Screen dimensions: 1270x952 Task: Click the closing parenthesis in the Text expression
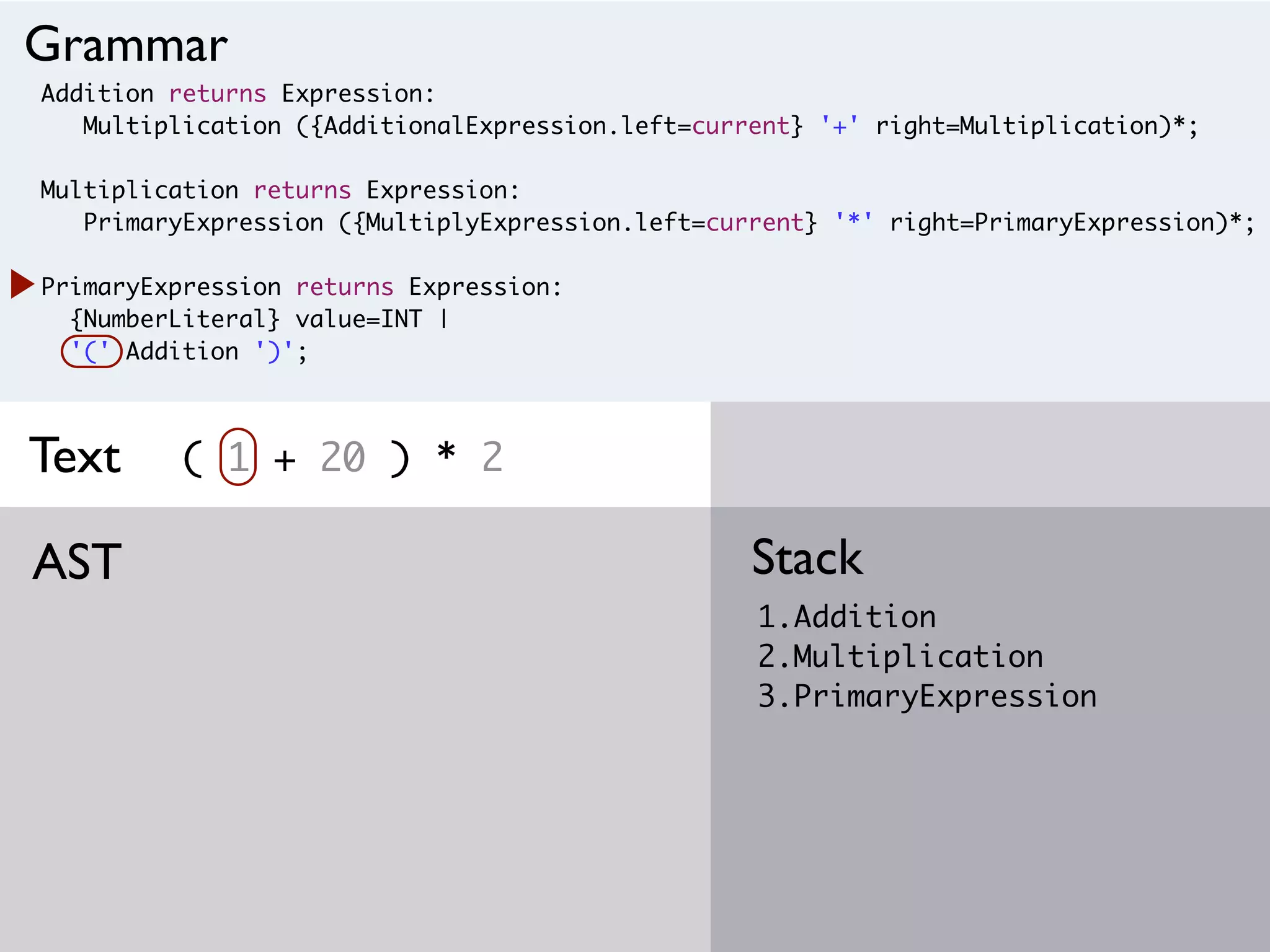[x=400, y=457]
